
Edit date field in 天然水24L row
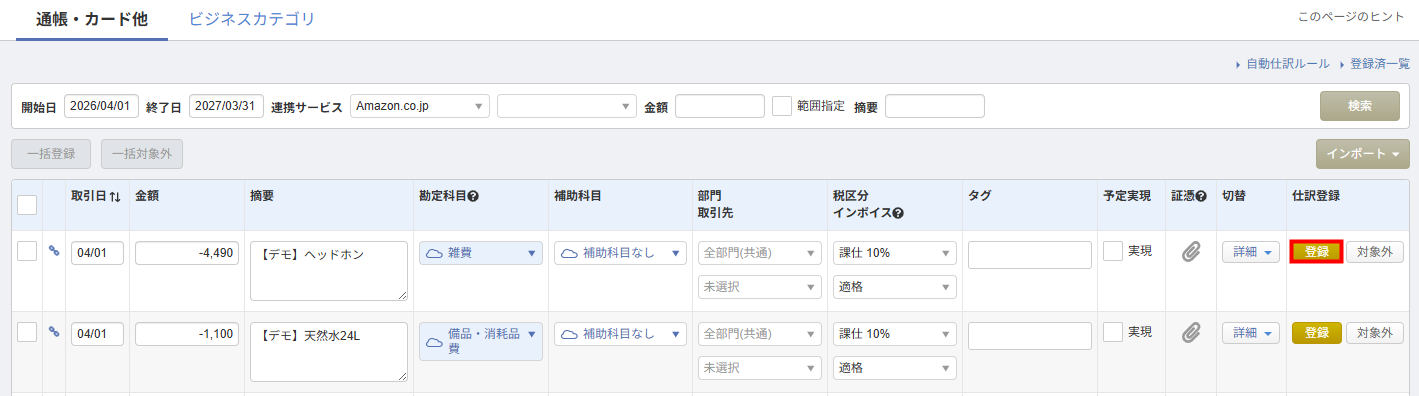[97, 334]
